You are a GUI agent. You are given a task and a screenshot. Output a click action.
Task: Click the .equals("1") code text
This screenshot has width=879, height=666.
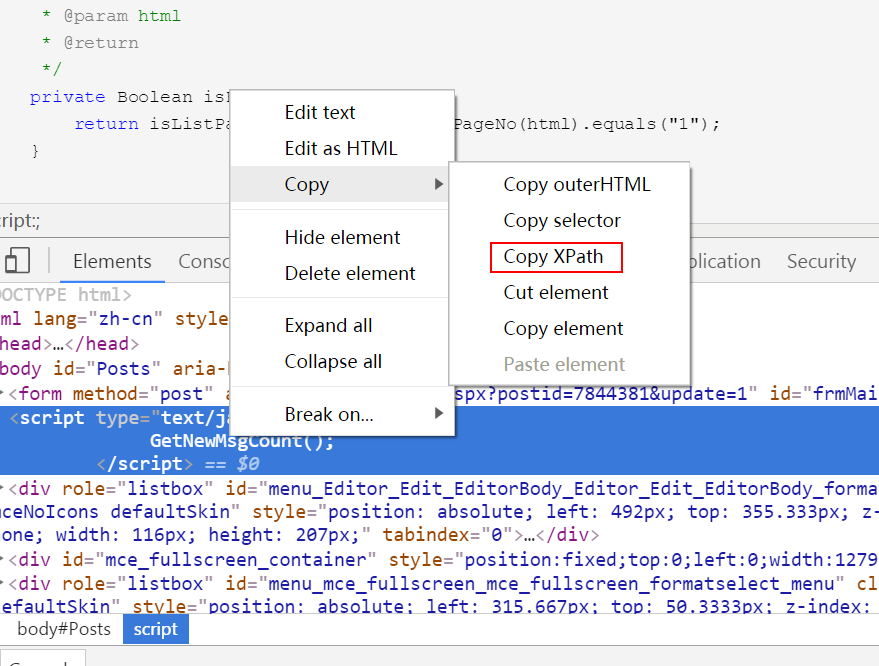pyautogui.click(x=644, y=123)
